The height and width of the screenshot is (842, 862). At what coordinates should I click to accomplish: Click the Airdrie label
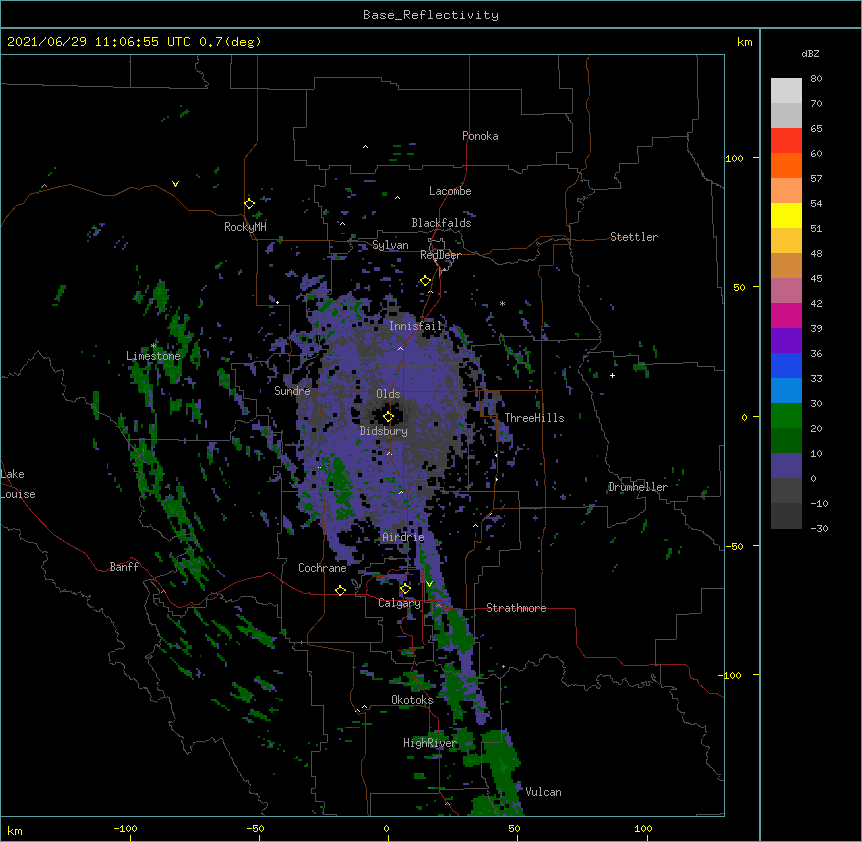coord(404,537)
